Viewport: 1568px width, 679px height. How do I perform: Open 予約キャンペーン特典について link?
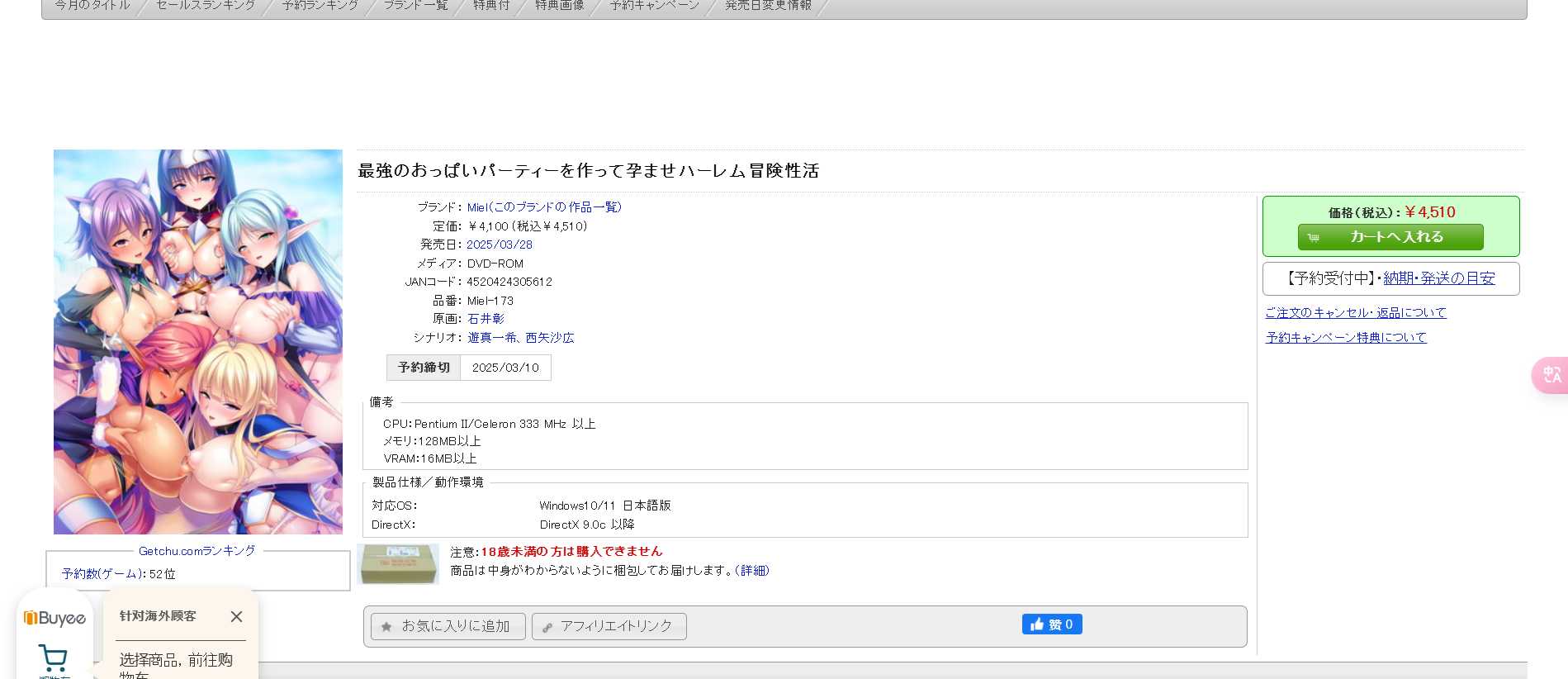click(x=1346, y=338)
